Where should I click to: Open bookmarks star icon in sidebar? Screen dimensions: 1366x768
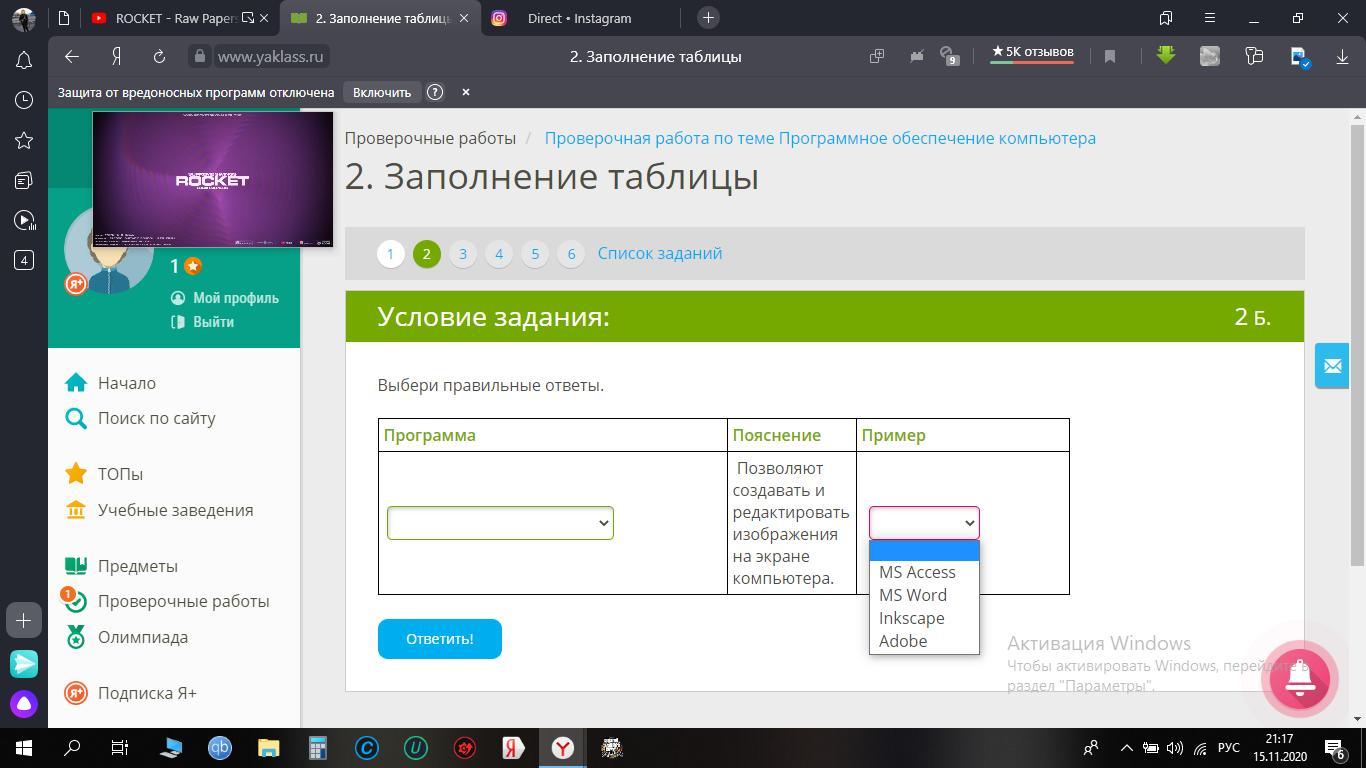(24, 140)
